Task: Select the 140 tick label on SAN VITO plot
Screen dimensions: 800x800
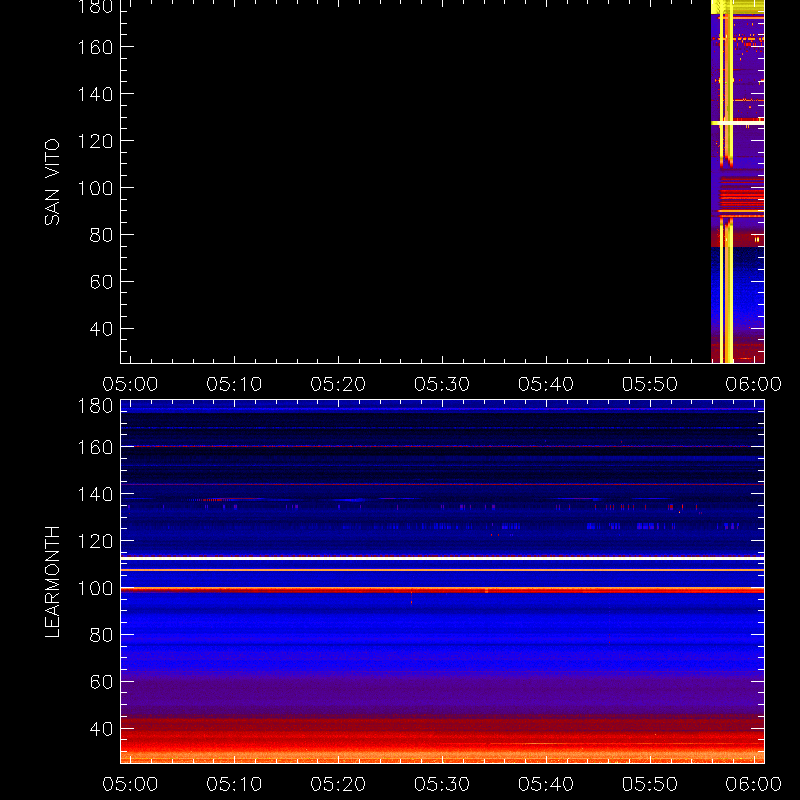Action: click(x=95, y=94)
